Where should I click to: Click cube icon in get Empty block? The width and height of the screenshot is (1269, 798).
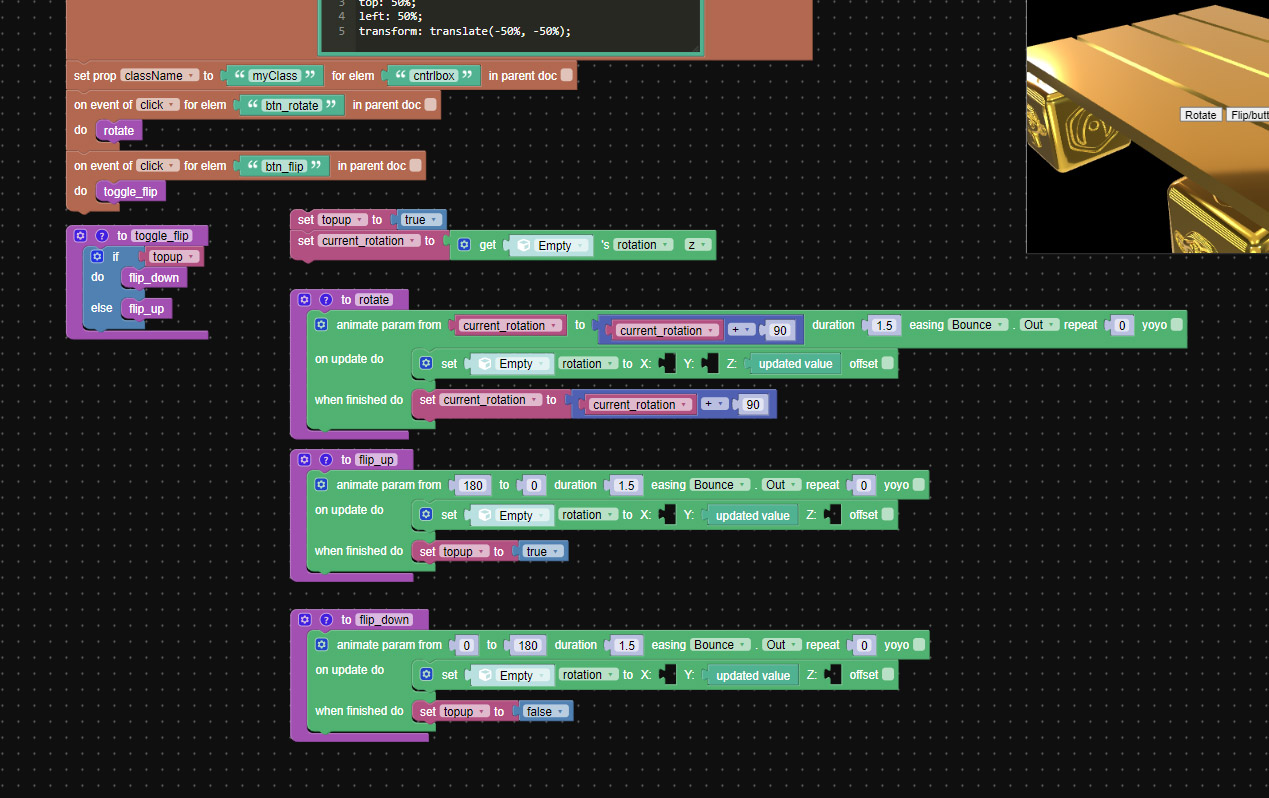(x=524, y=245)
